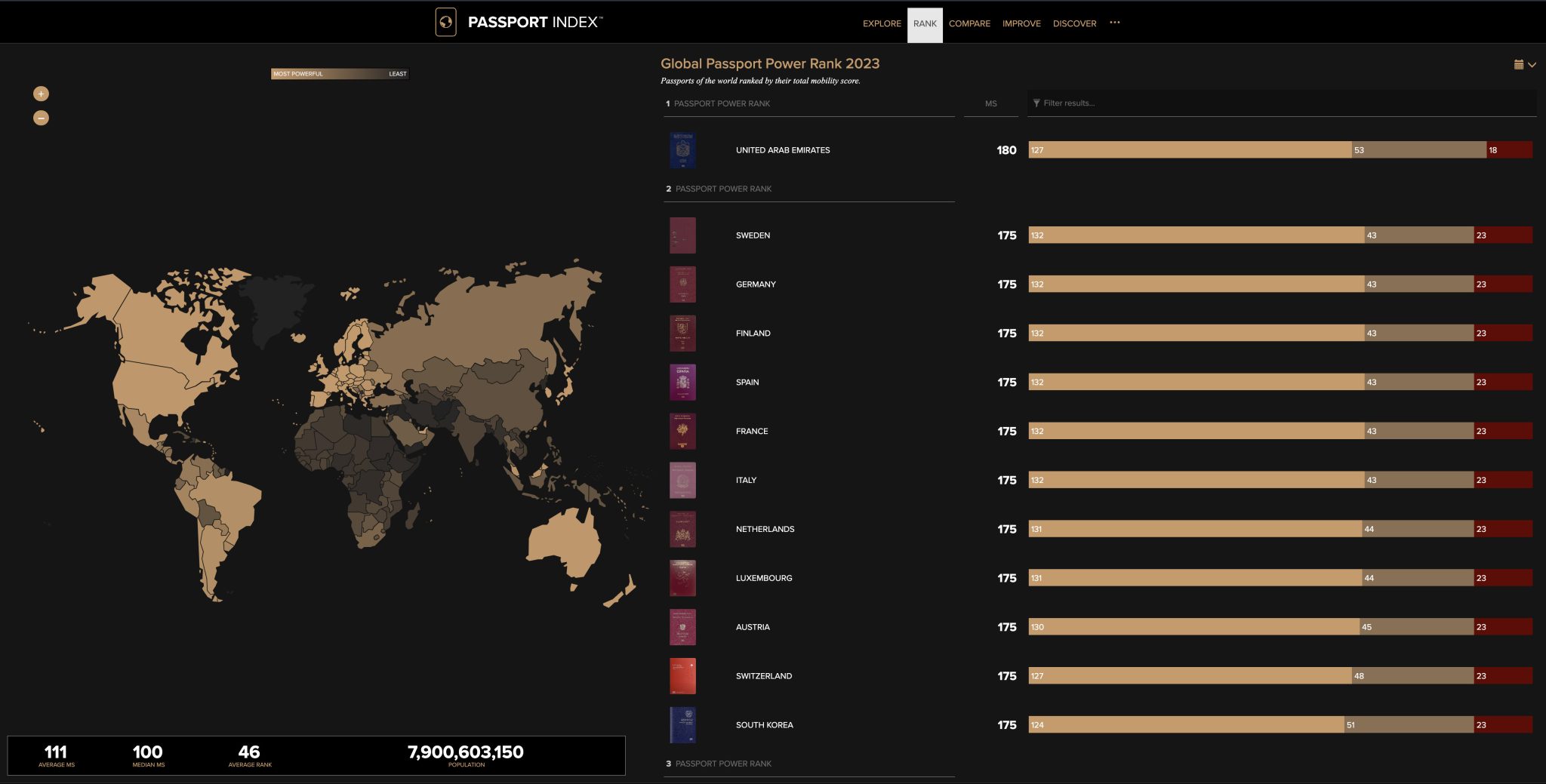
Task: Click the rank 2 Passport Power Rank heading
Action: pos(719,189)
